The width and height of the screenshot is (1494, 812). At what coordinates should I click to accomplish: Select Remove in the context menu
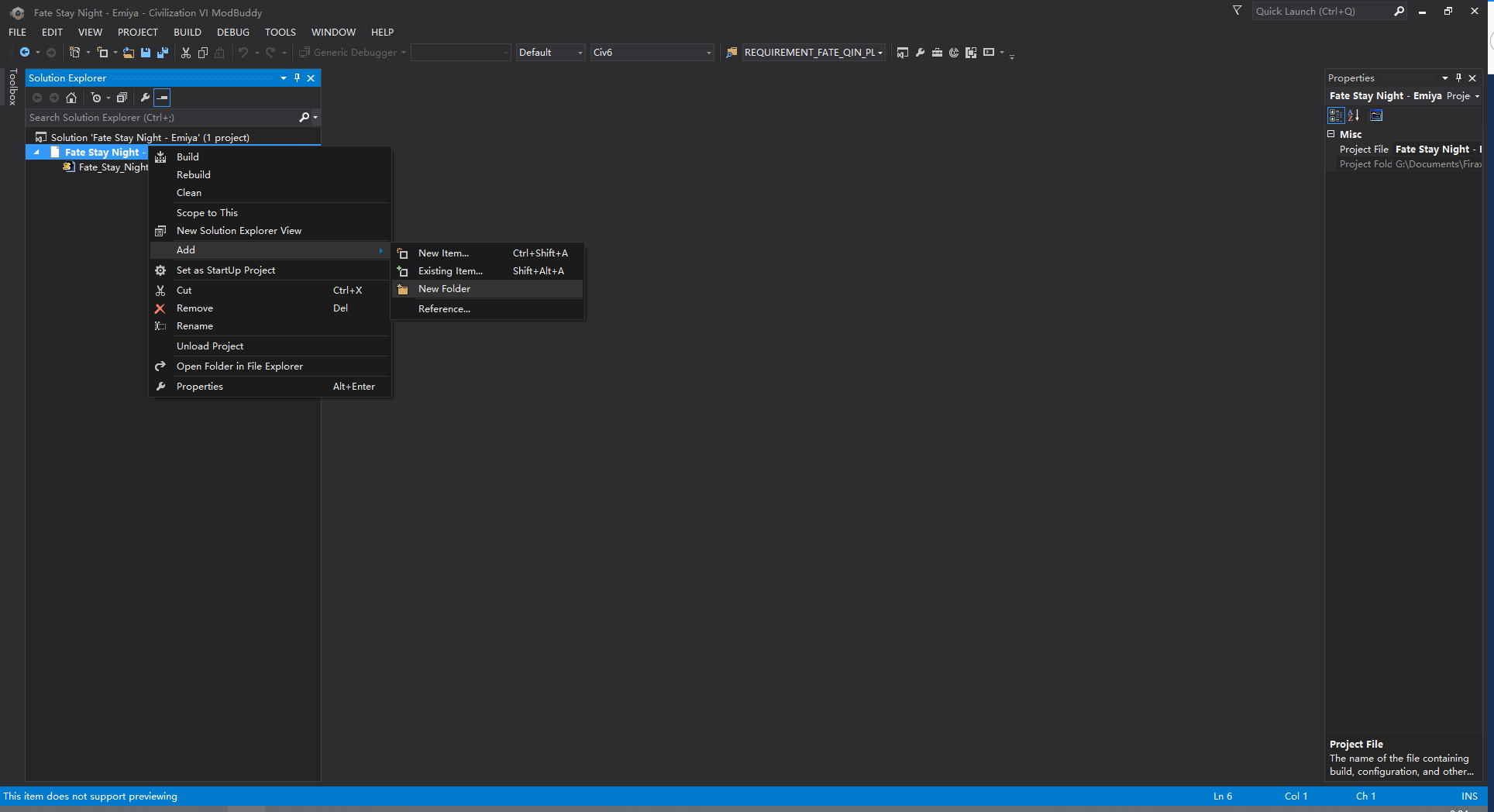coord(270,308)
